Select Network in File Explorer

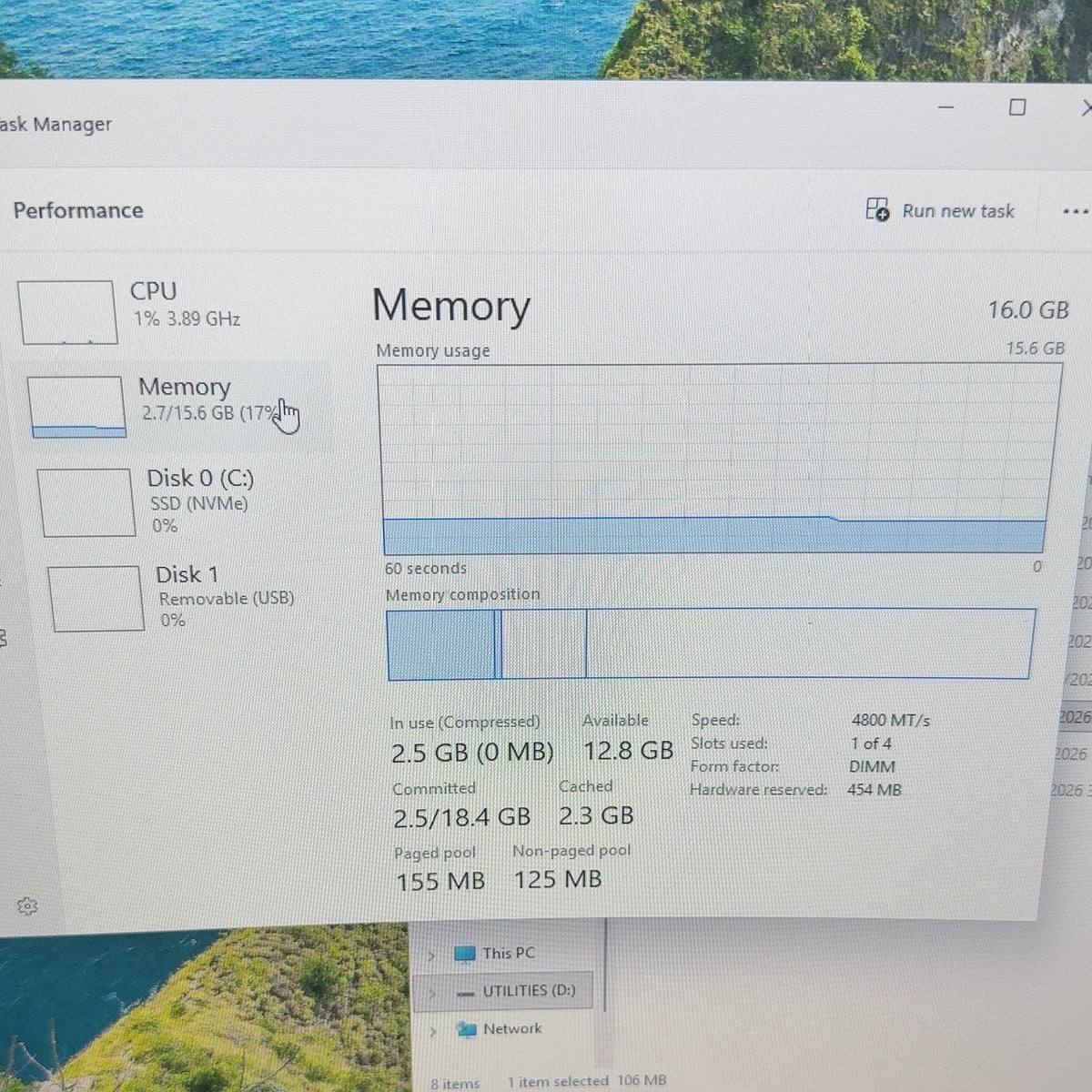pyautogui.click(x=512, y=1028)
